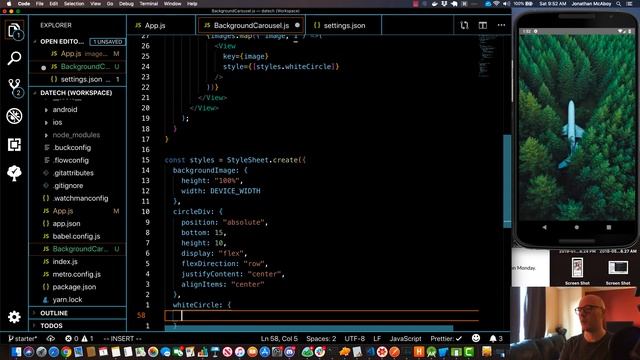Click the Wi-Fi icon in menu bar

coord(497,4)
